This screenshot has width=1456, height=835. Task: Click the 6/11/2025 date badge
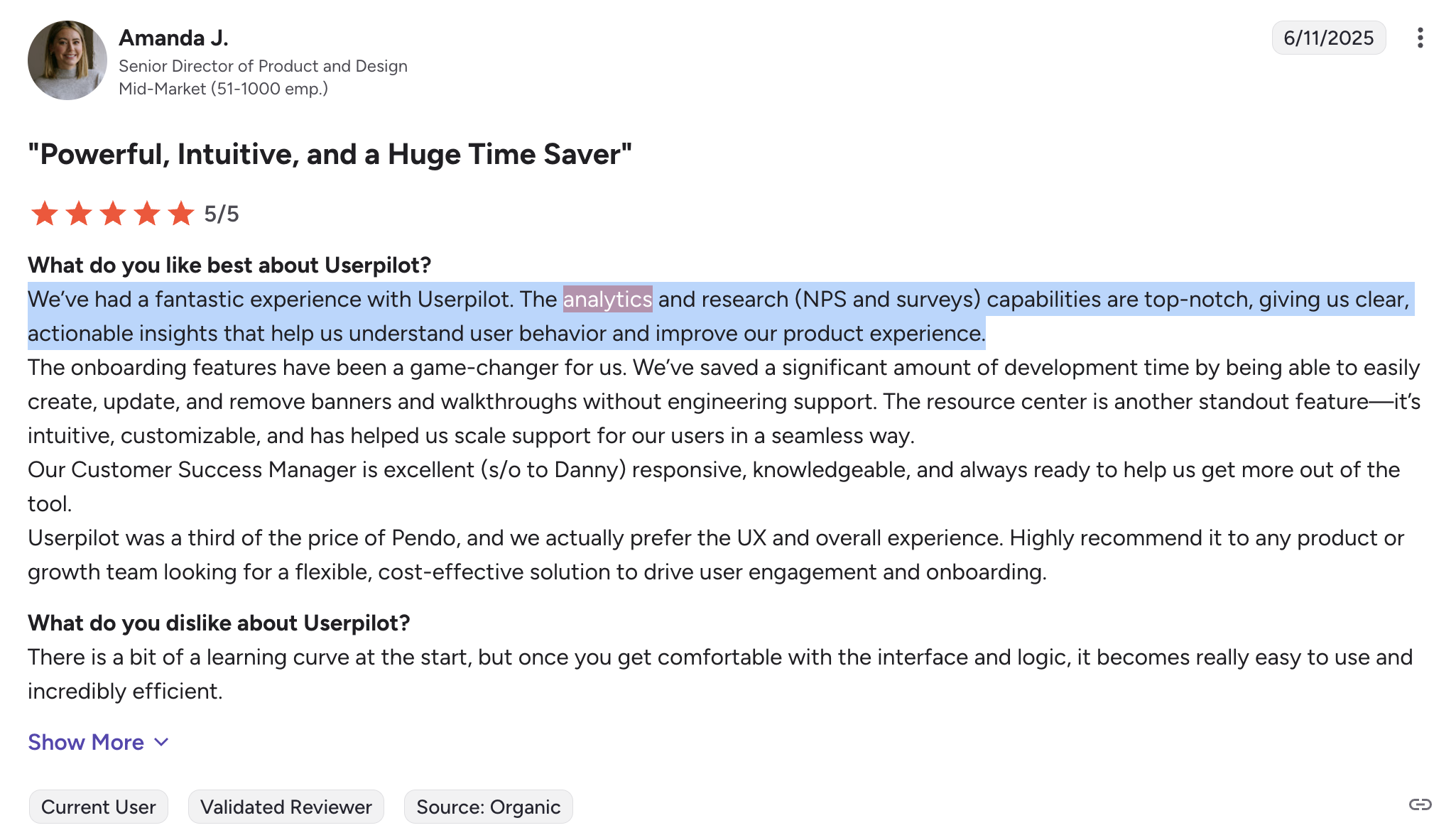(x=1329, y=38)
